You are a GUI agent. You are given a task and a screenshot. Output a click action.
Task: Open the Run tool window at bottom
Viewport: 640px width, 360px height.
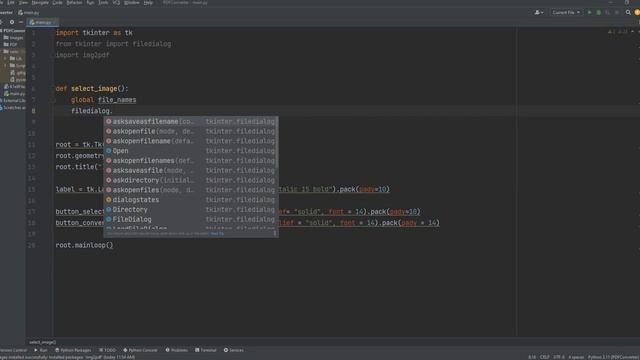(x=41, y=350)
